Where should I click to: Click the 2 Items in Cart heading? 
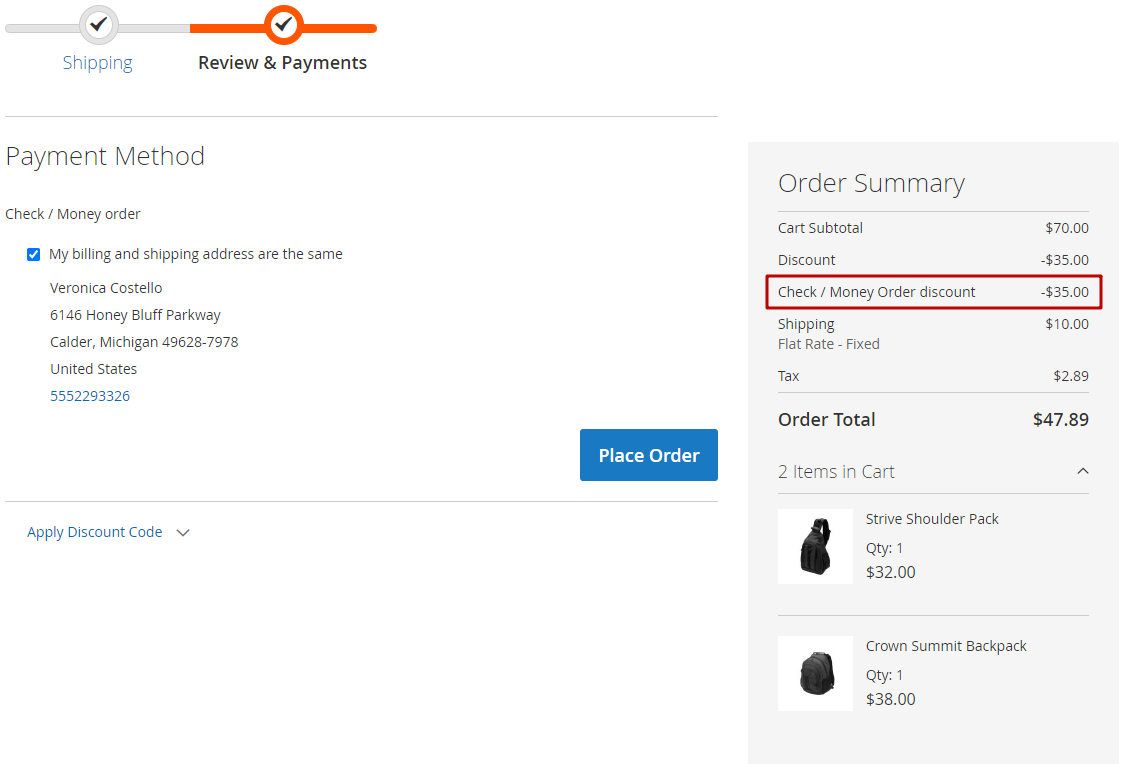[836, 472]
